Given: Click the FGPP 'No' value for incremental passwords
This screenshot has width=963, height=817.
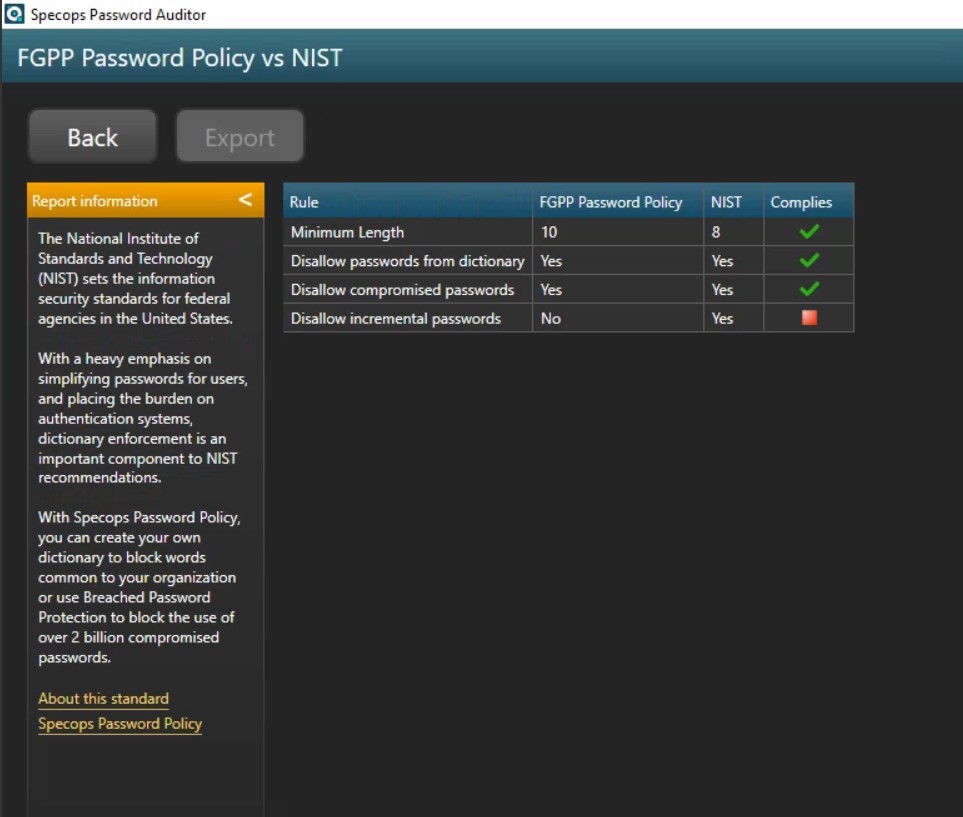Looking at the screenshot, I should click(x=550, y=319).
